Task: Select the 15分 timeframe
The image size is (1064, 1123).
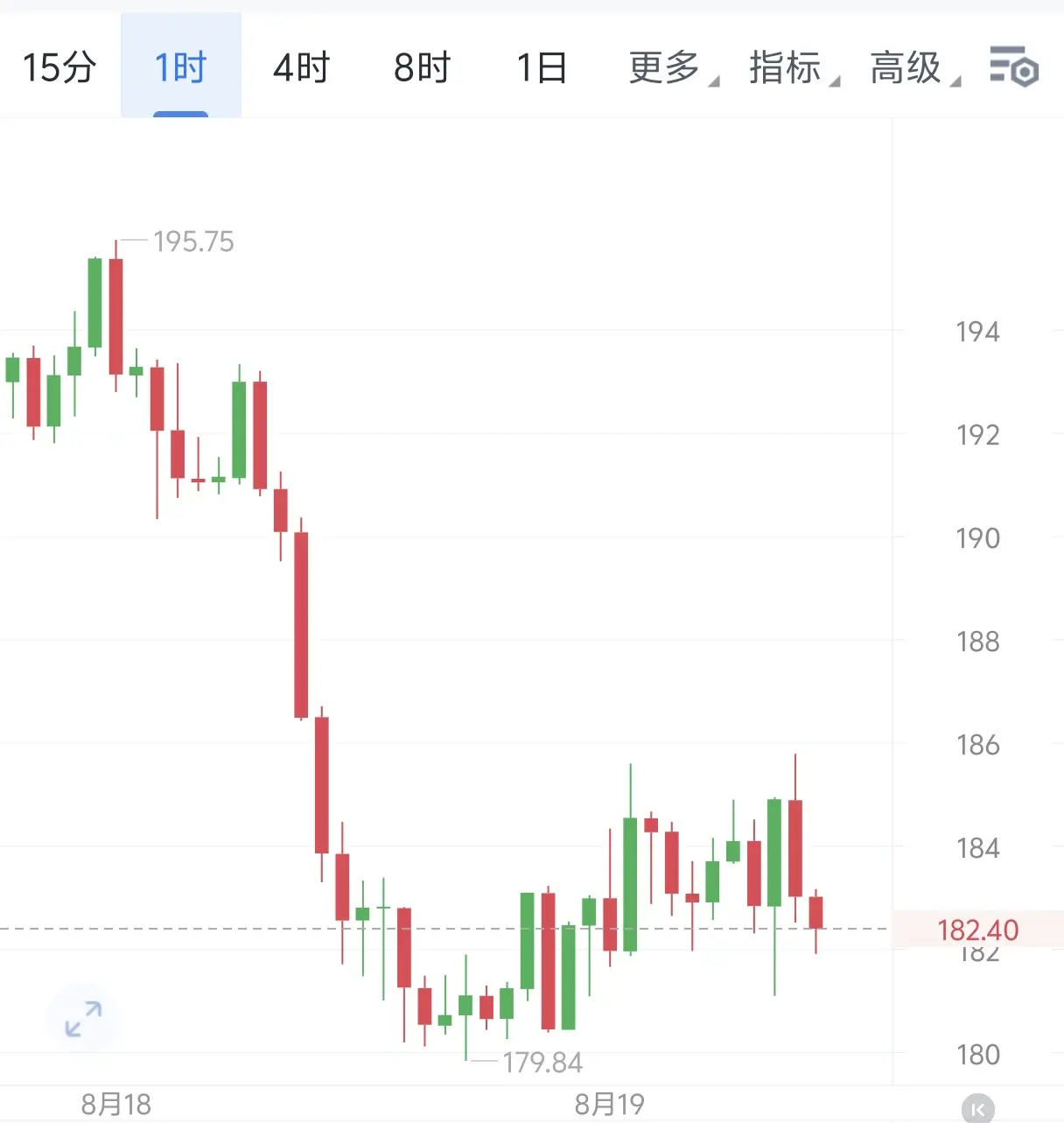Action: (x=59, y=67)
